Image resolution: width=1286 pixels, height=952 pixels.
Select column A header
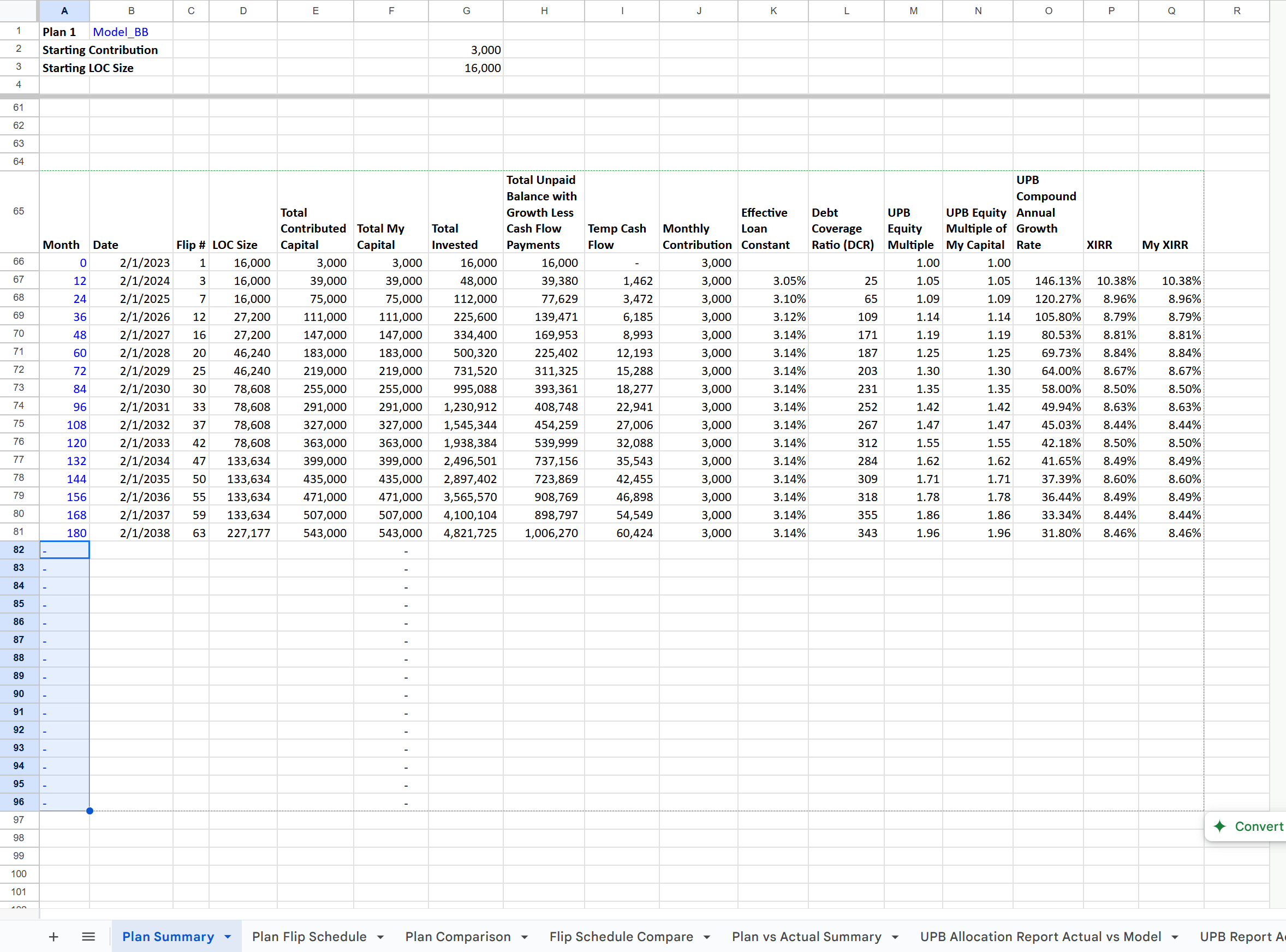(64, 10)
